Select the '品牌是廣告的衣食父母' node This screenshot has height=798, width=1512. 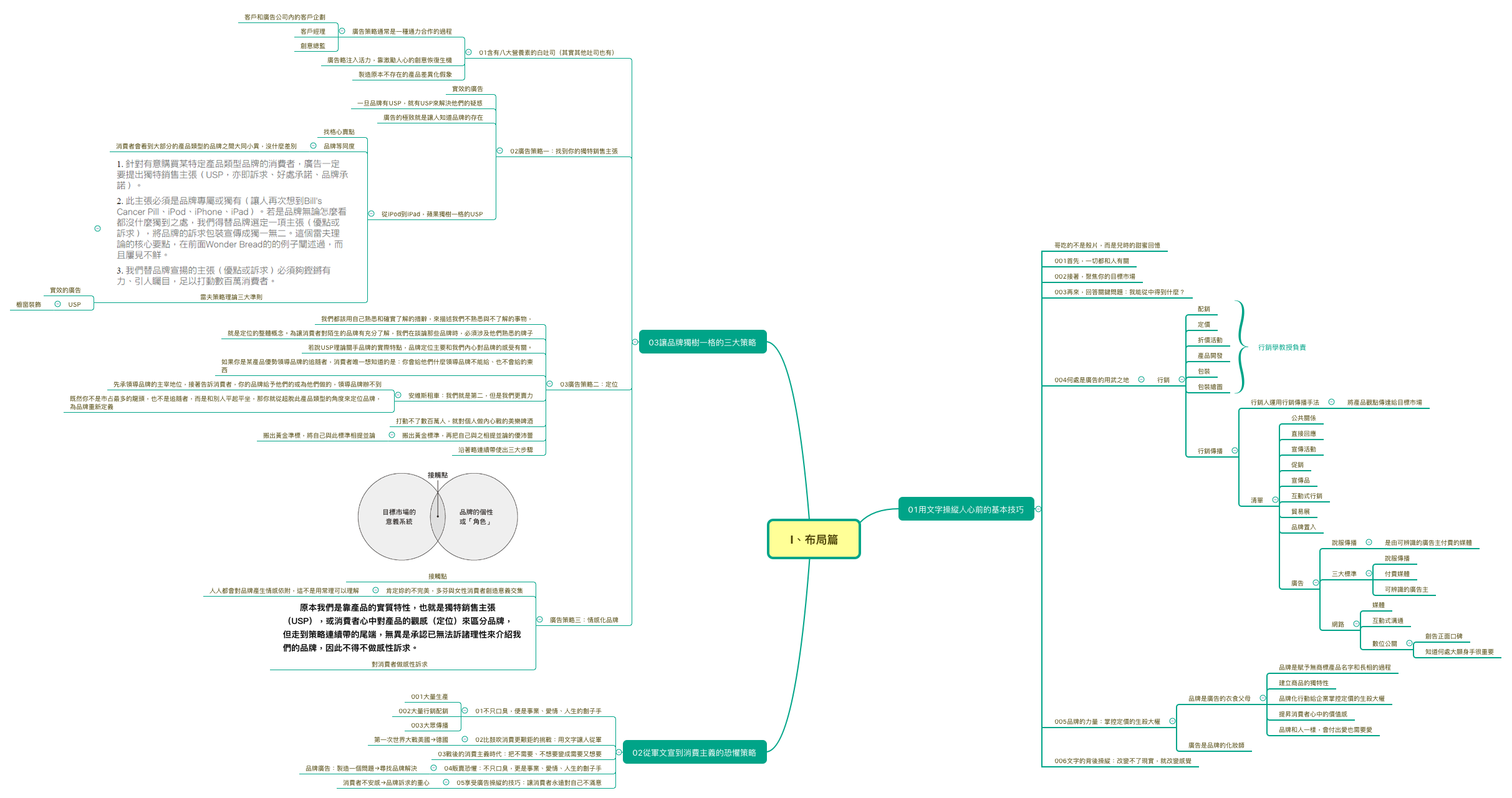(x=1219, y=698)
